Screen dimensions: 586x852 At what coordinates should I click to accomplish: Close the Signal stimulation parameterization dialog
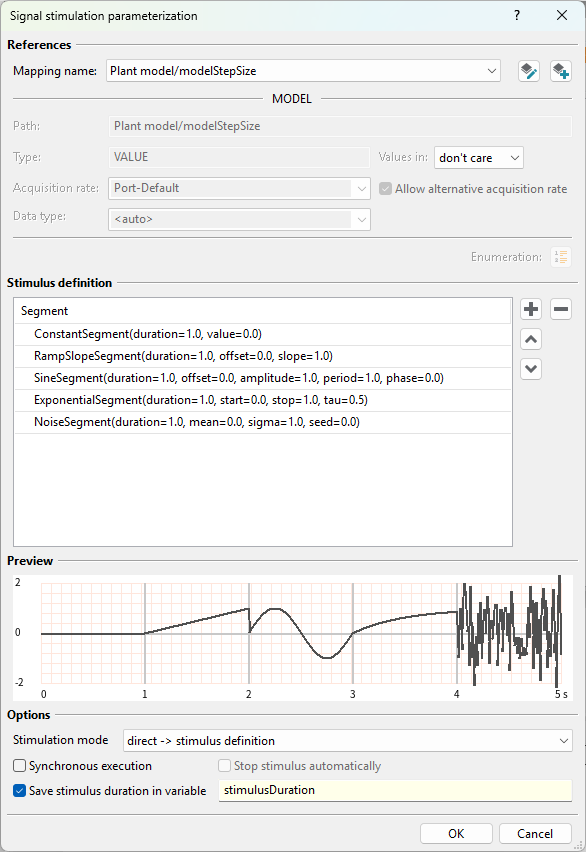click(562, 15)
